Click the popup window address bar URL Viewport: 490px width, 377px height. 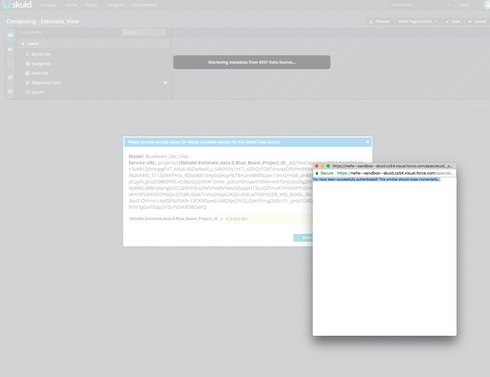tap(395, 173)
